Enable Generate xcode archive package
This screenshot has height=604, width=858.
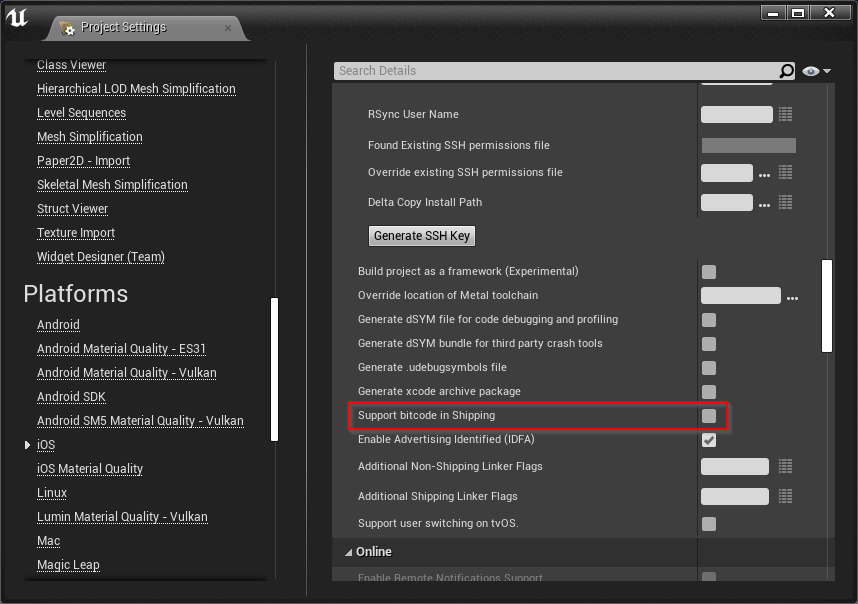[x=708, y=392]
